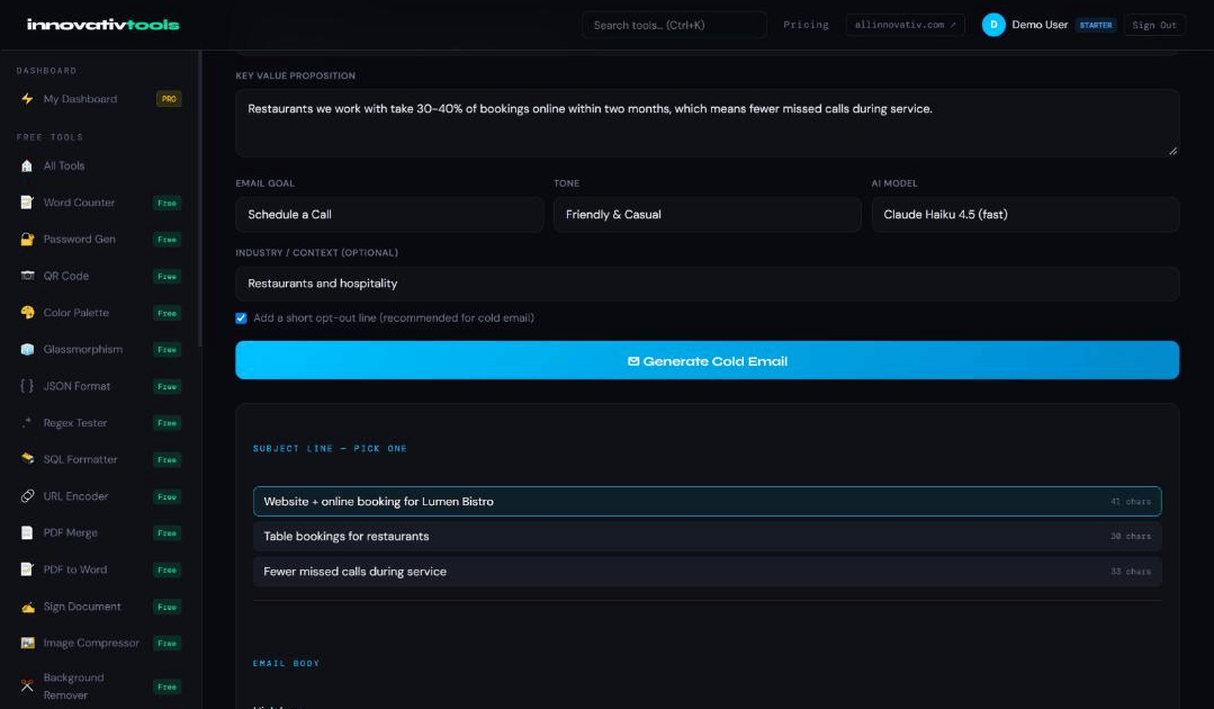Click the PDF to Word icon
The image size is (1214, 709).
(x=27, y=570)
